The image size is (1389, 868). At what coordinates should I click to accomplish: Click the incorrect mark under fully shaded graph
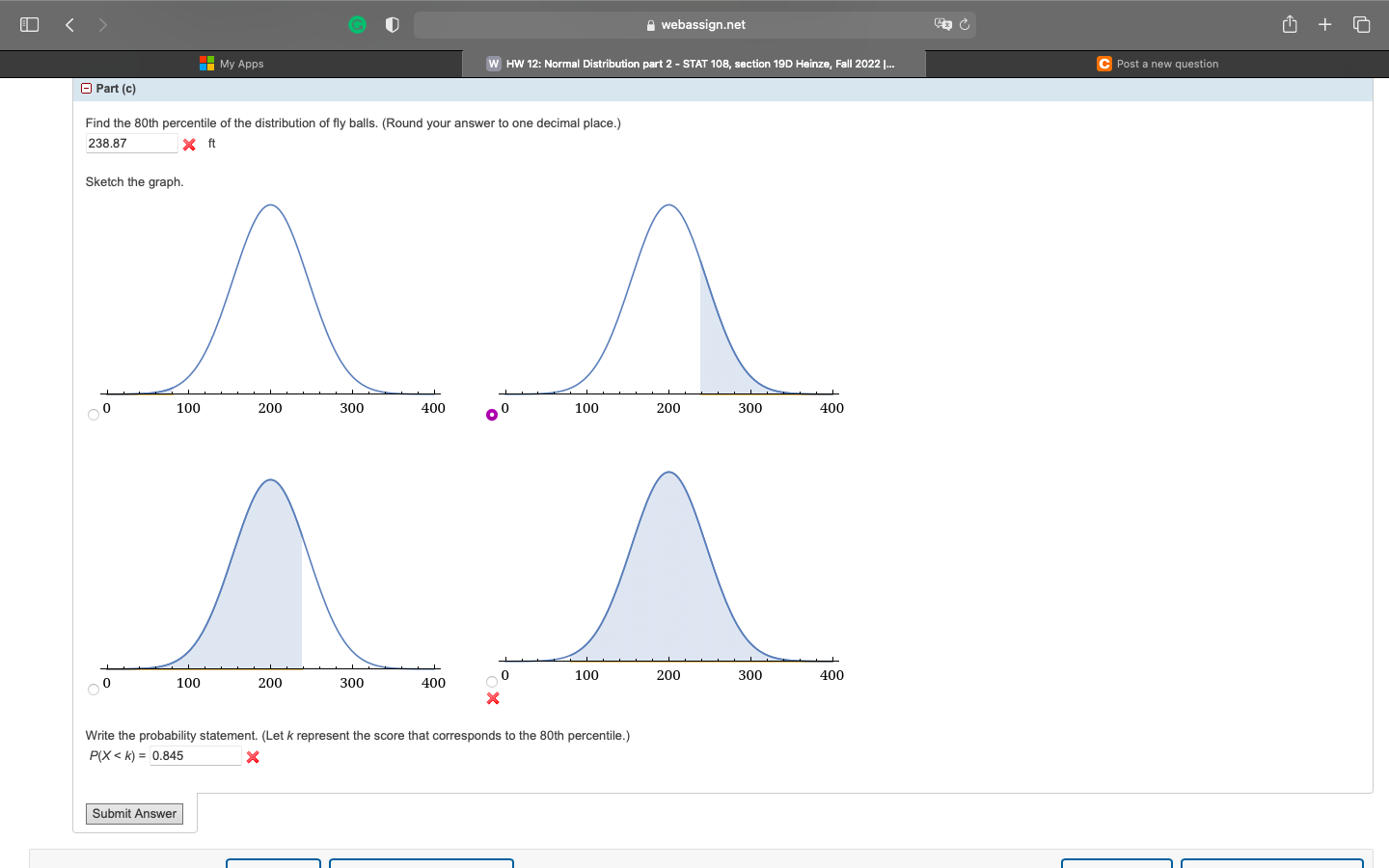tap(493, 698)
